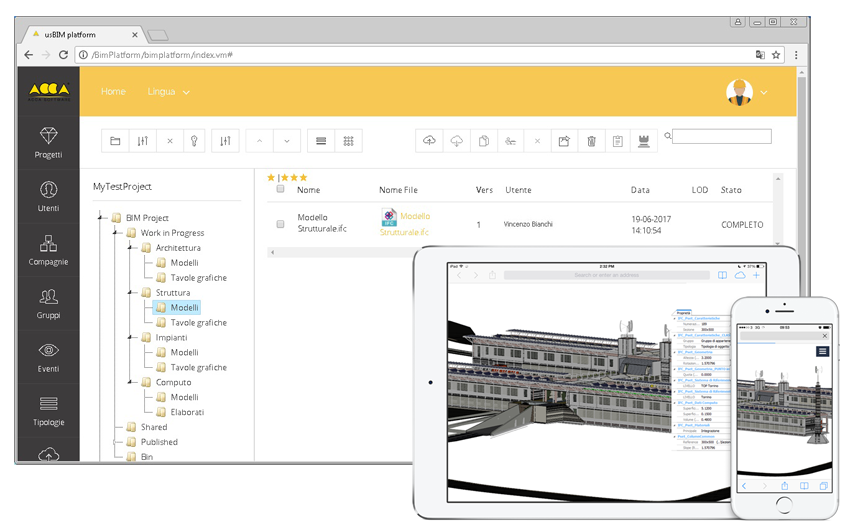Click the sliders icon beside the folder icon
850x529 pixels.
tap(143, 141)
